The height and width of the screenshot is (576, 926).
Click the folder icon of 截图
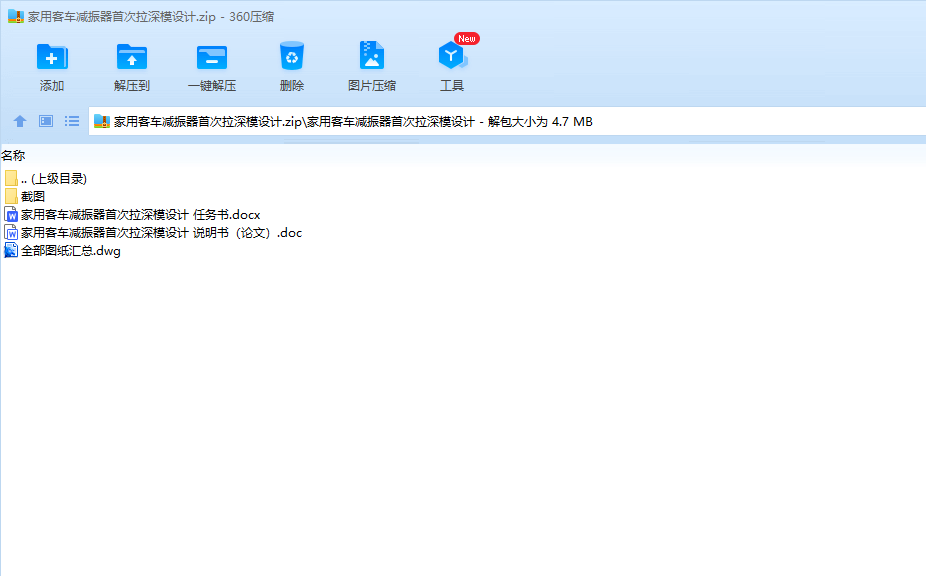[11, 196]
